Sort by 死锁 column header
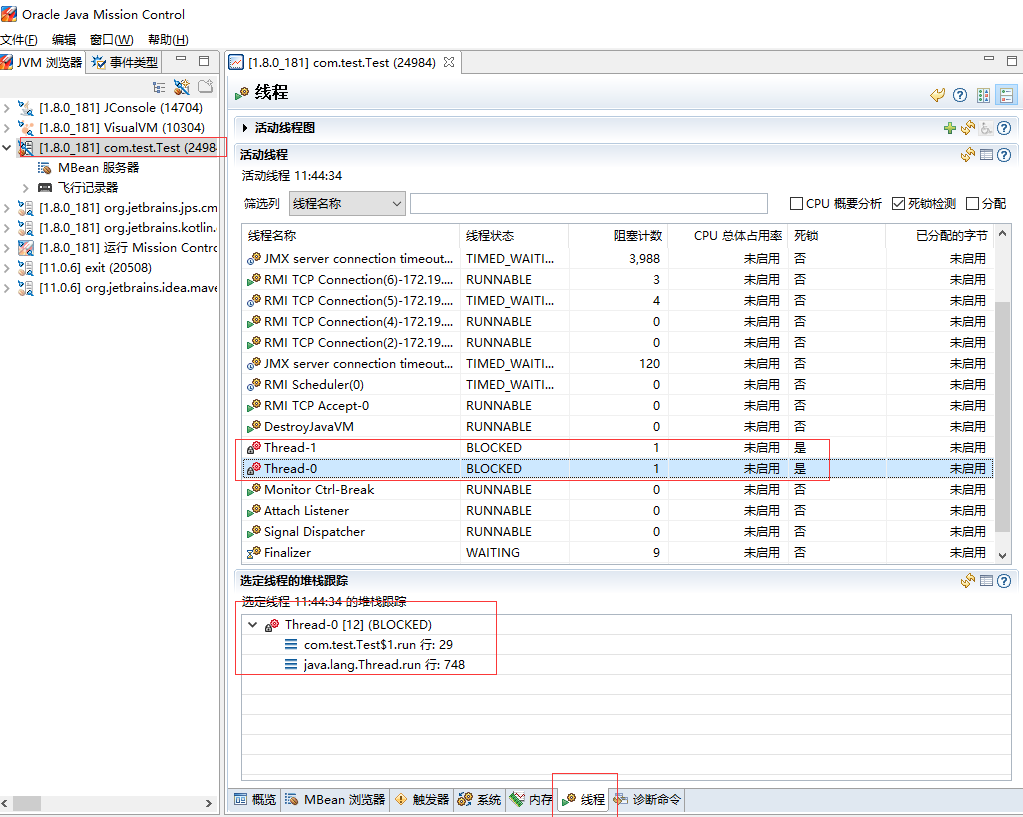 click(x=837, y=236)
